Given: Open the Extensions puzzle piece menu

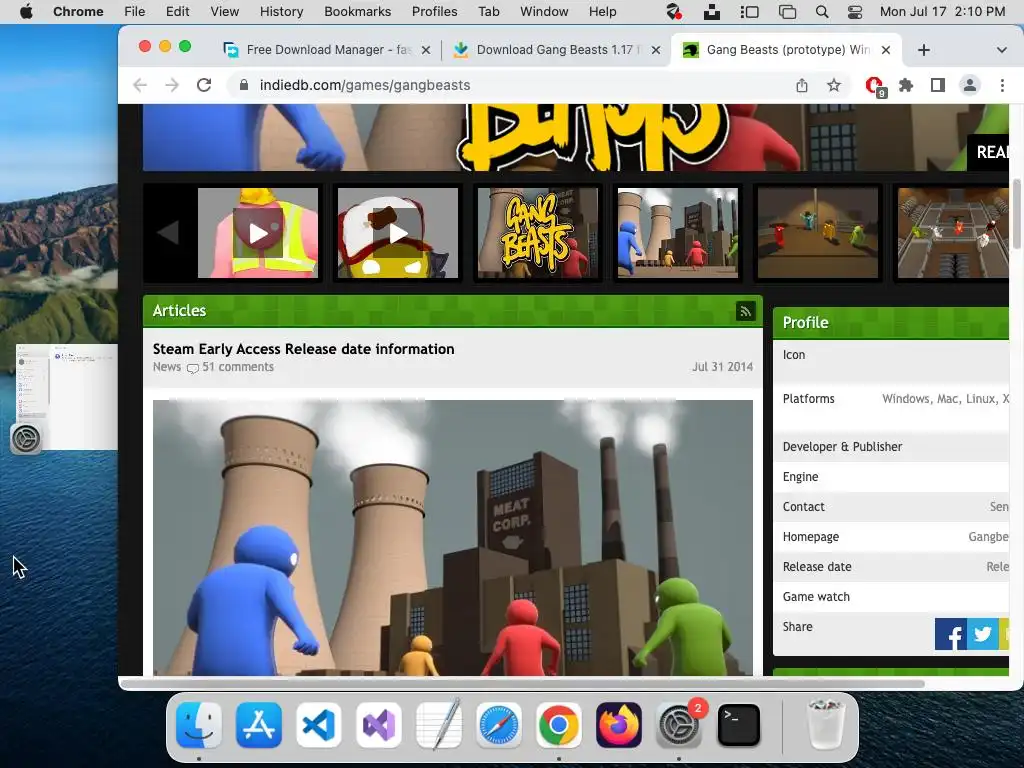Looking at the screenshot, I should pyautogui.click(x=906, y=85).
